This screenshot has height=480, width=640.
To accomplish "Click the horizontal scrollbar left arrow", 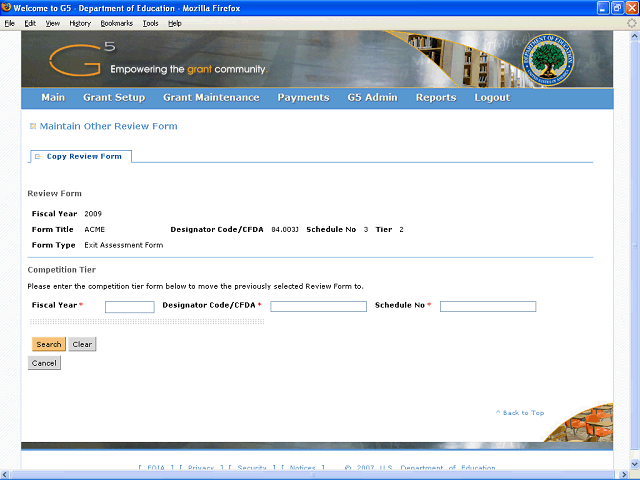I will pyautogui.click(x=4, y=475).
